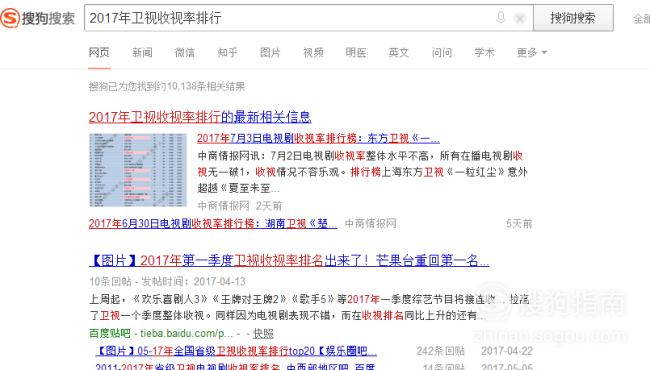Viewport: 650px width, 370px height.
Task: Click the 中商情报网 2天前 source text
Action: [x=240, y=206]
